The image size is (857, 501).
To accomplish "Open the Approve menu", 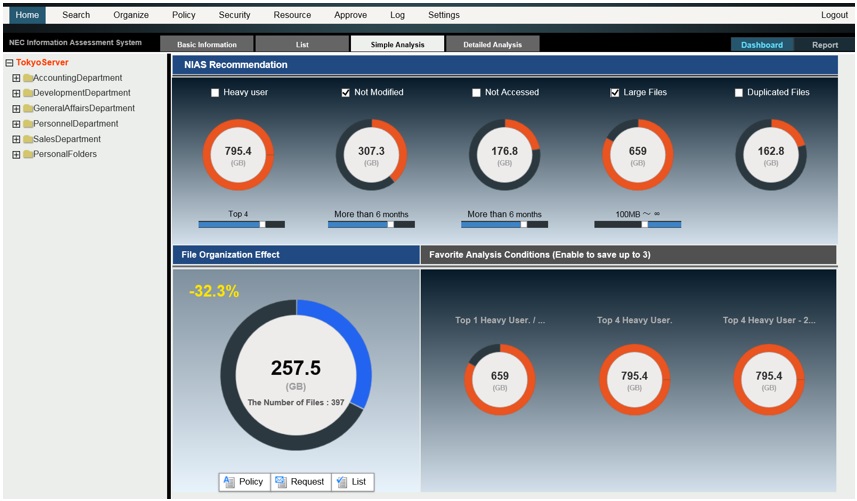I will 350,15.
